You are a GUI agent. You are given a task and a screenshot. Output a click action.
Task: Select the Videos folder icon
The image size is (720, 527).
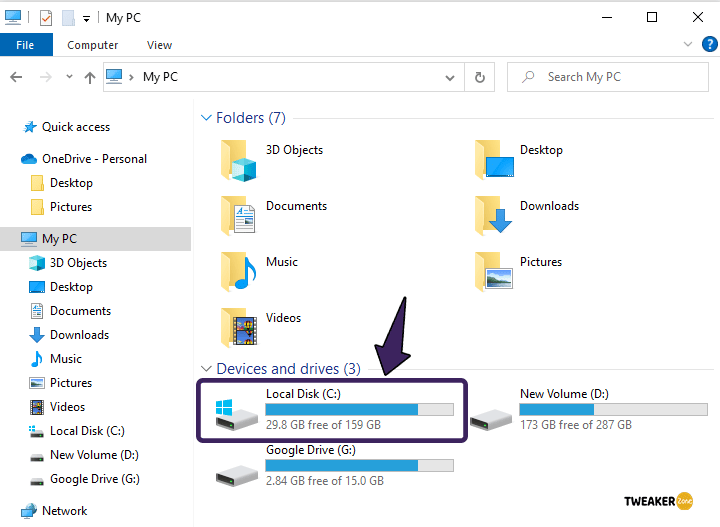(x=239, y=327)
